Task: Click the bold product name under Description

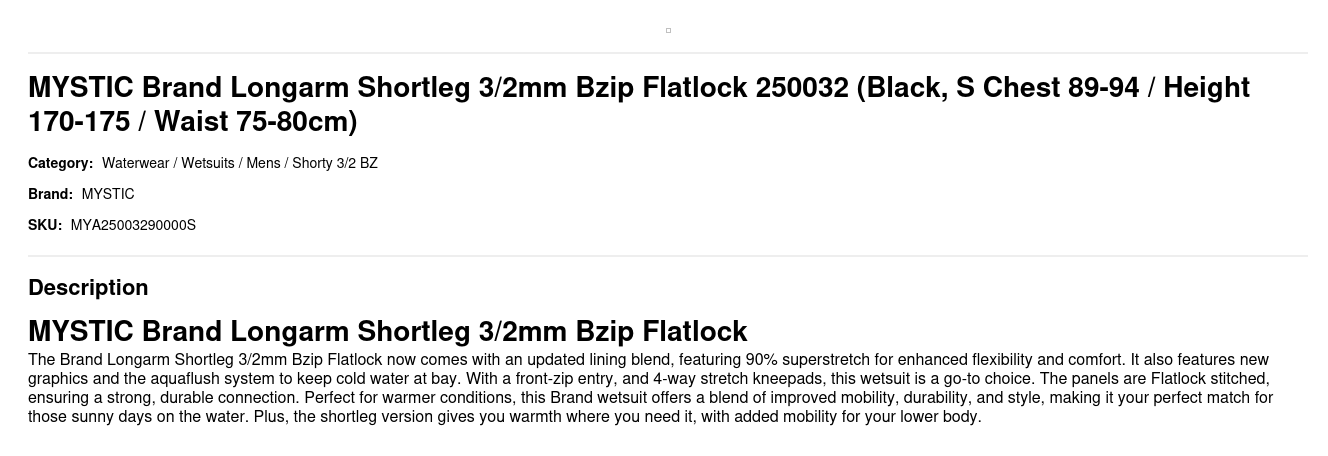Action: click(x=387, y=331)
